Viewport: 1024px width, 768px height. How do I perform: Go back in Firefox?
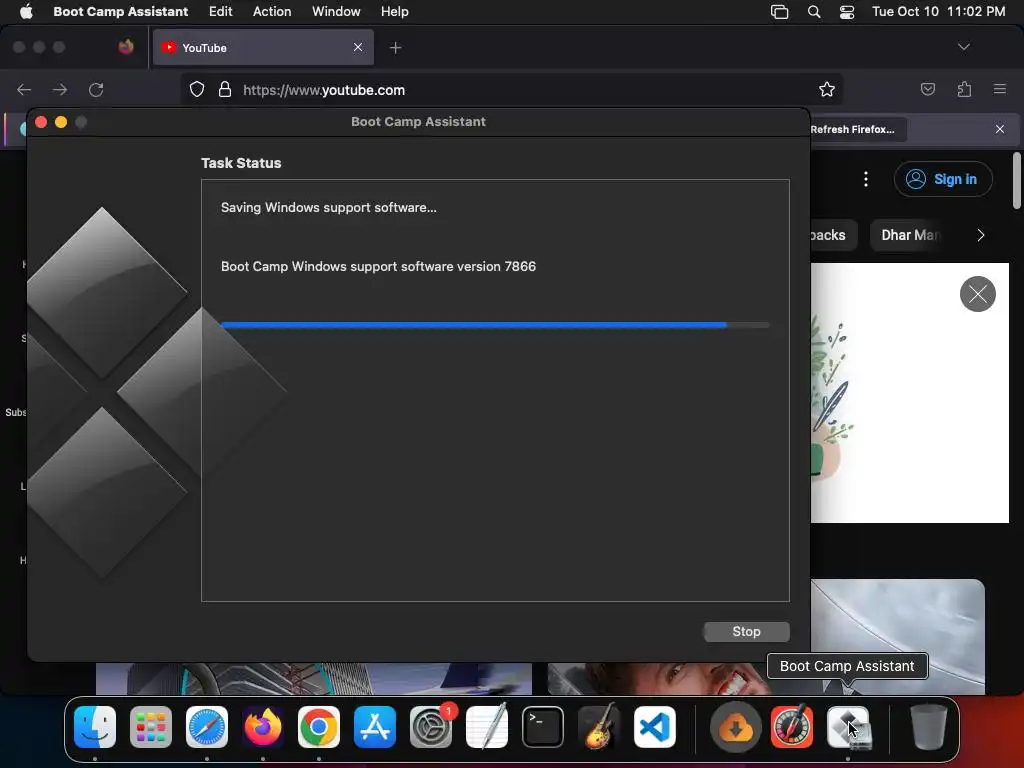point(24,89)
